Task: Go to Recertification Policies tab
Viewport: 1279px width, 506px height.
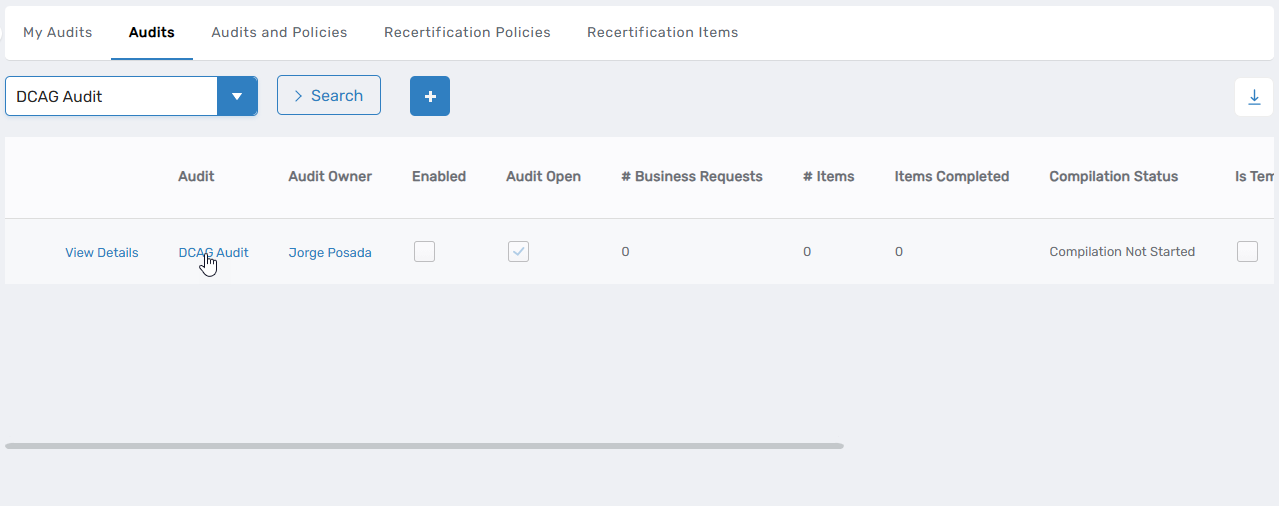Action: [x=467, y=32]
